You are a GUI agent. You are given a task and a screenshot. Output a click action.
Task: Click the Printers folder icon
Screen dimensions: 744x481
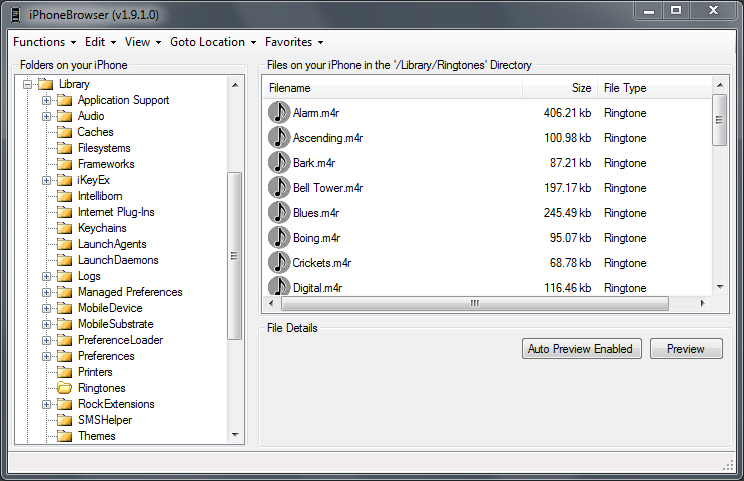coord(65,372)
